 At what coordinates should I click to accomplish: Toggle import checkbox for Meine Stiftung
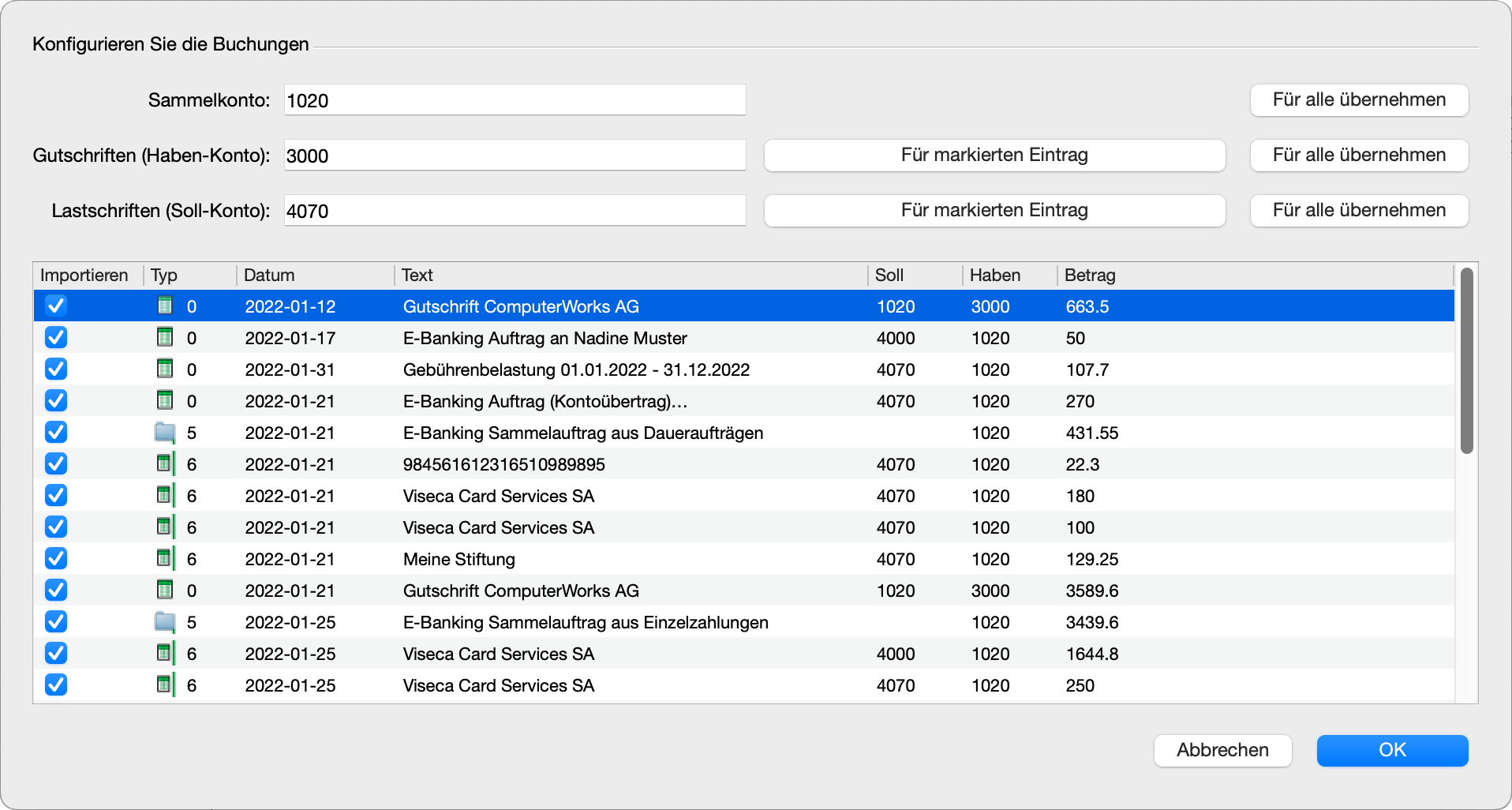[x=56, y=558]
